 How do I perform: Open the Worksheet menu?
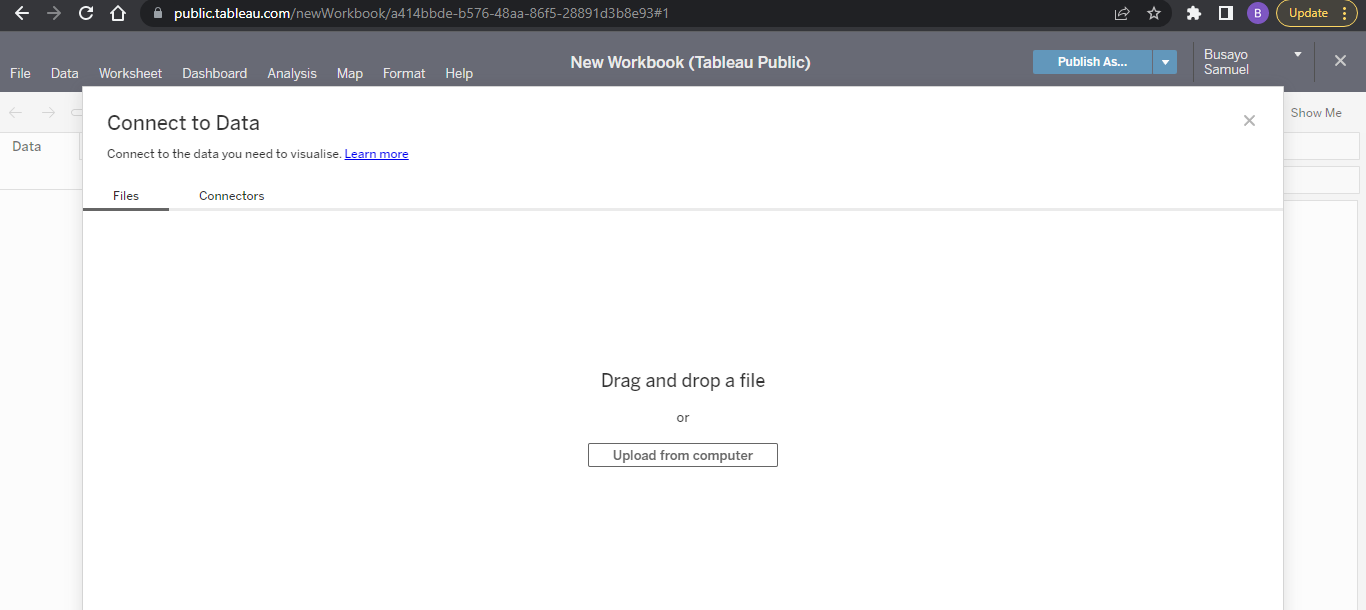pos(130,73)
